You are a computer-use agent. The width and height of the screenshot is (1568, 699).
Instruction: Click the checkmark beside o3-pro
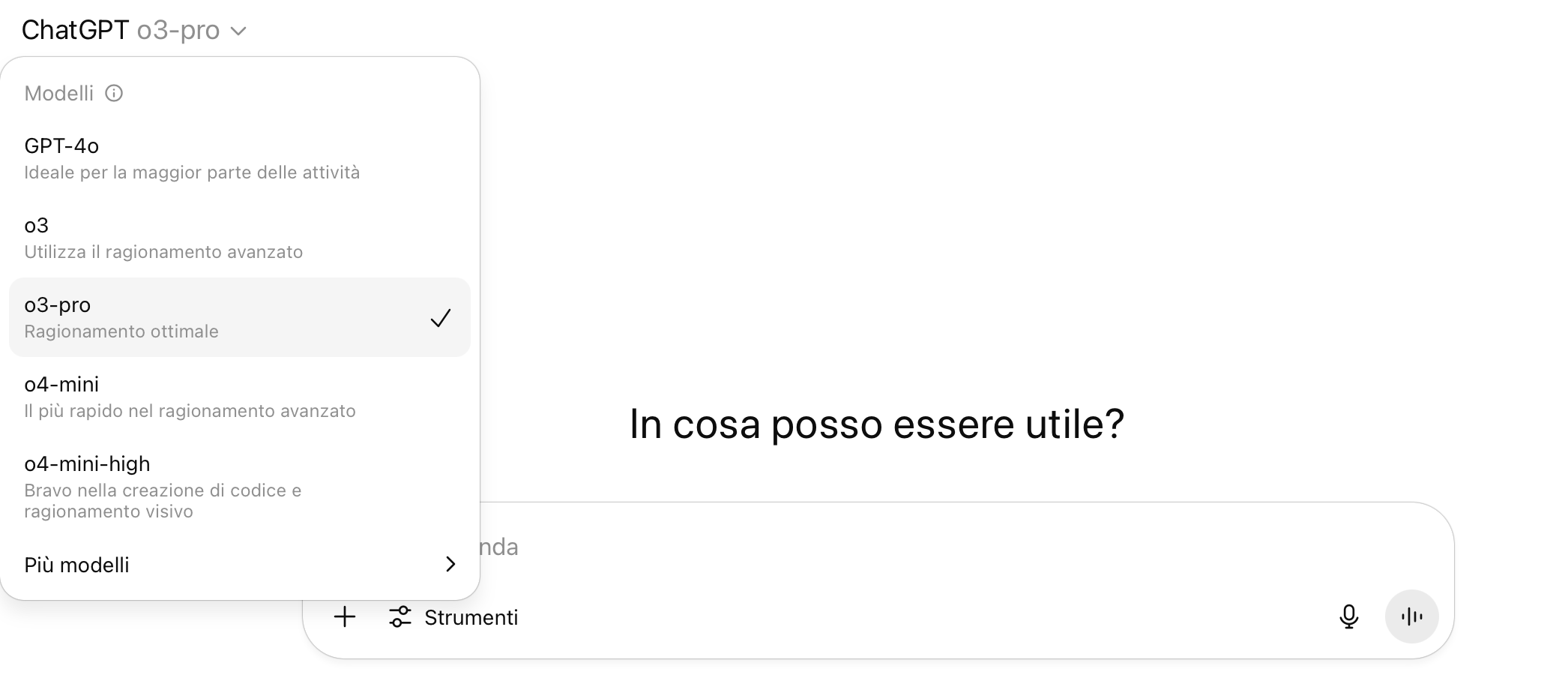point(441,318)
